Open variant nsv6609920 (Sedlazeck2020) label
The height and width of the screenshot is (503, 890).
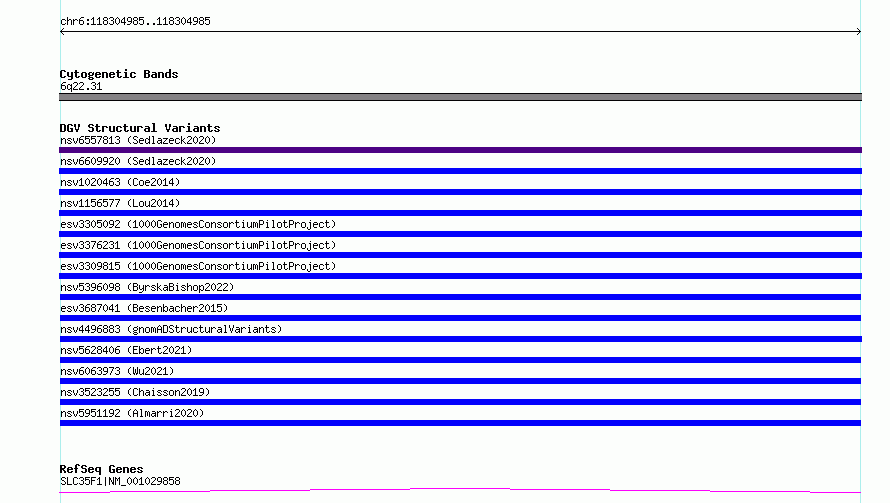click(x=138, y=161)
